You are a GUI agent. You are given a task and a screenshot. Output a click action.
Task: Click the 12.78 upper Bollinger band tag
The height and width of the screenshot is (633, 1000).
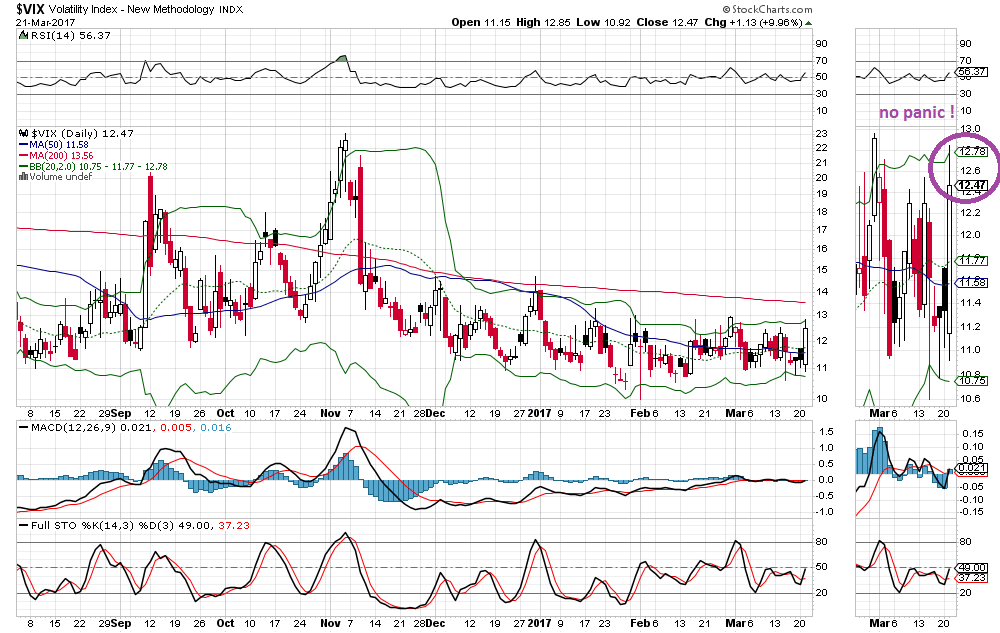tap(972, 151)
